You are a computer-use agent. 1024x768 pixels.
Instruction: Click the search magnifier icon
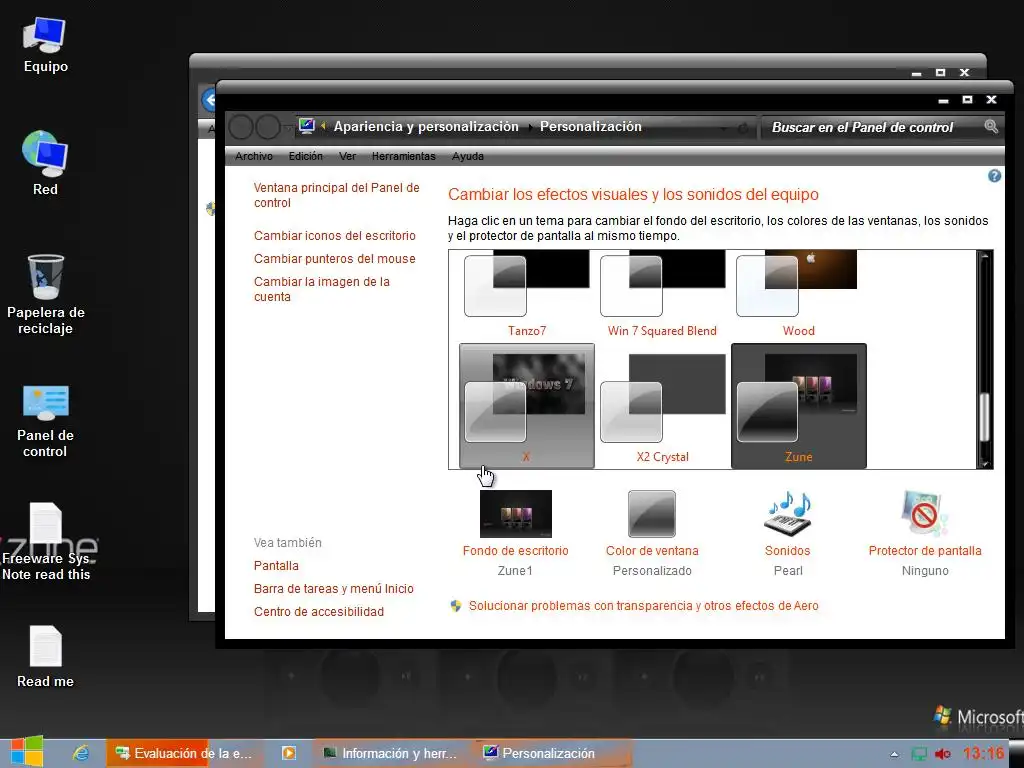tap(991, 127)
